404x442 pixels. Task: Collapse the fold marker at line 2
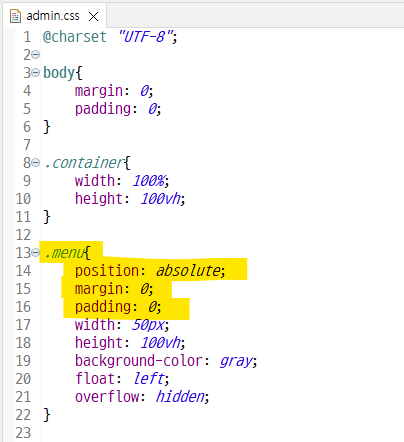coord(36,55)
